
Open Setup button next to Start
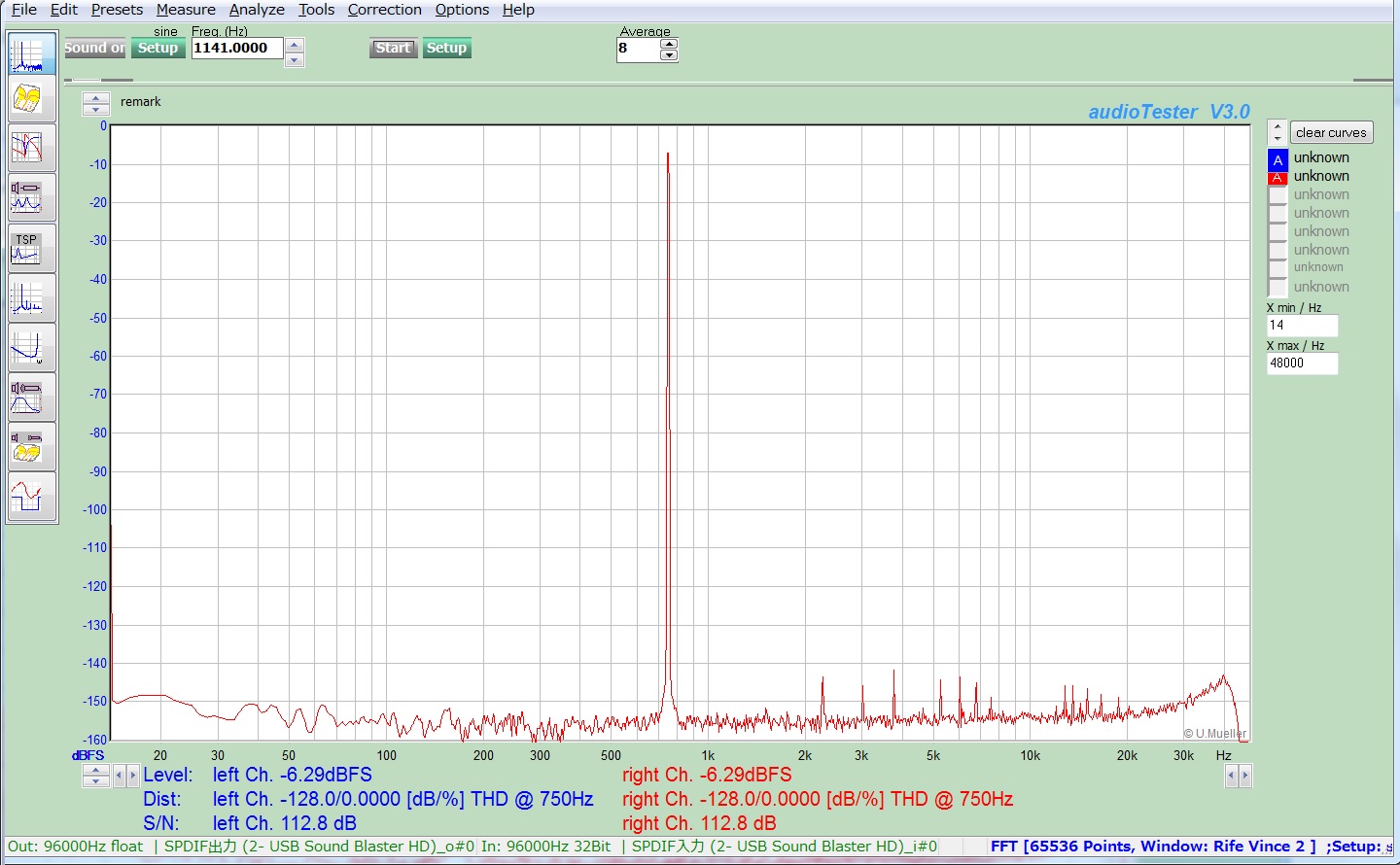point(446,48)
